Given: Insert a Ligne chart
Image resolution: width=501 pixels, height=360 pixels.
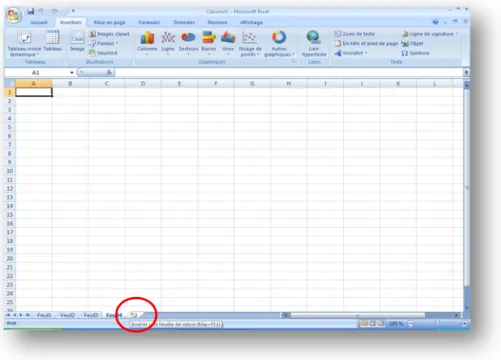Looking at the screenshot, I should click(168, 43).
